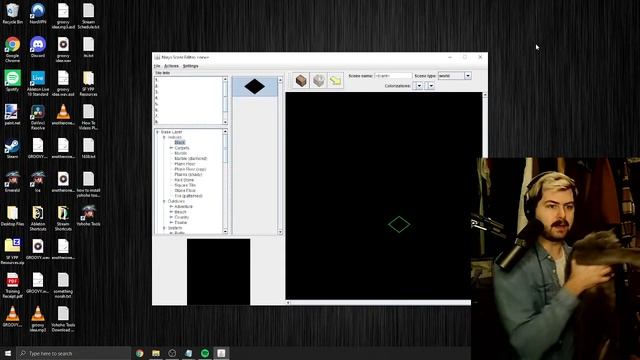The height and width of the screenshot is (360, 640).
Task: Select the Red Stone tile entry
Action: [184, 180]
